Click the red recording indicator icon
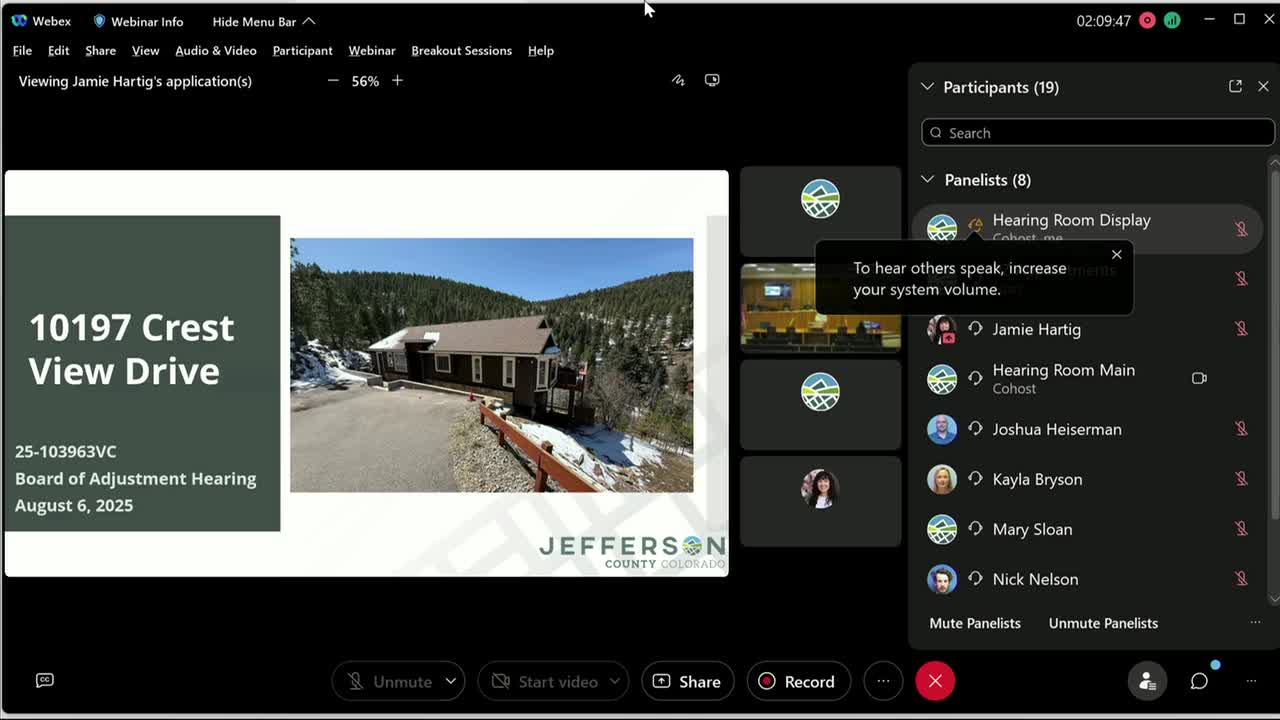This screenshot has height=720, width=1280. click(1147, 20)
